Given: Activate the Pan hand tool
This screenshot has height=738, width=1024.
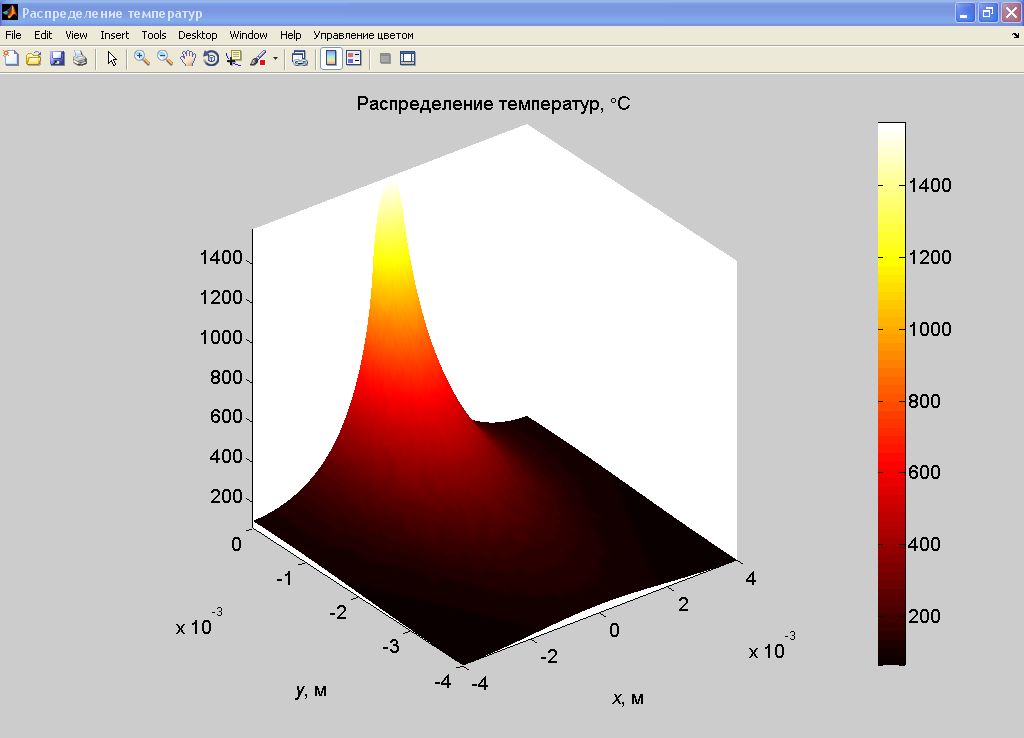Looking at the screenshot, I should click(188, 59).
